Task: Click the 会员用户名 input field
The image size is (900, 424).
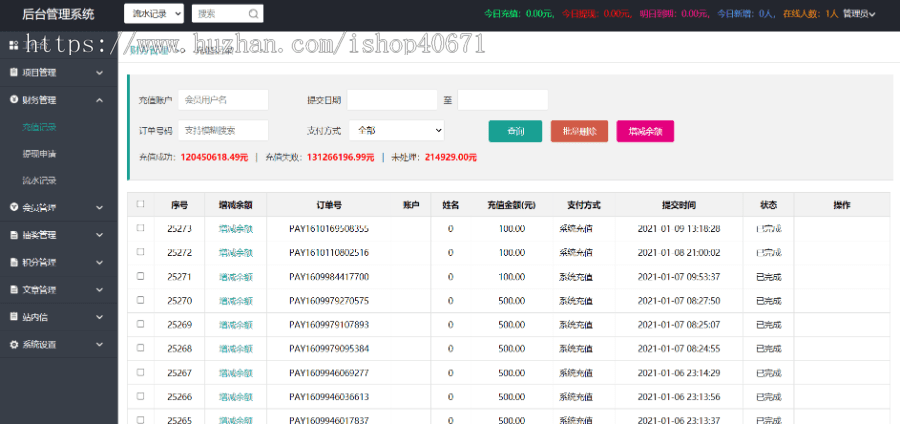Action: tap(223, 100)
